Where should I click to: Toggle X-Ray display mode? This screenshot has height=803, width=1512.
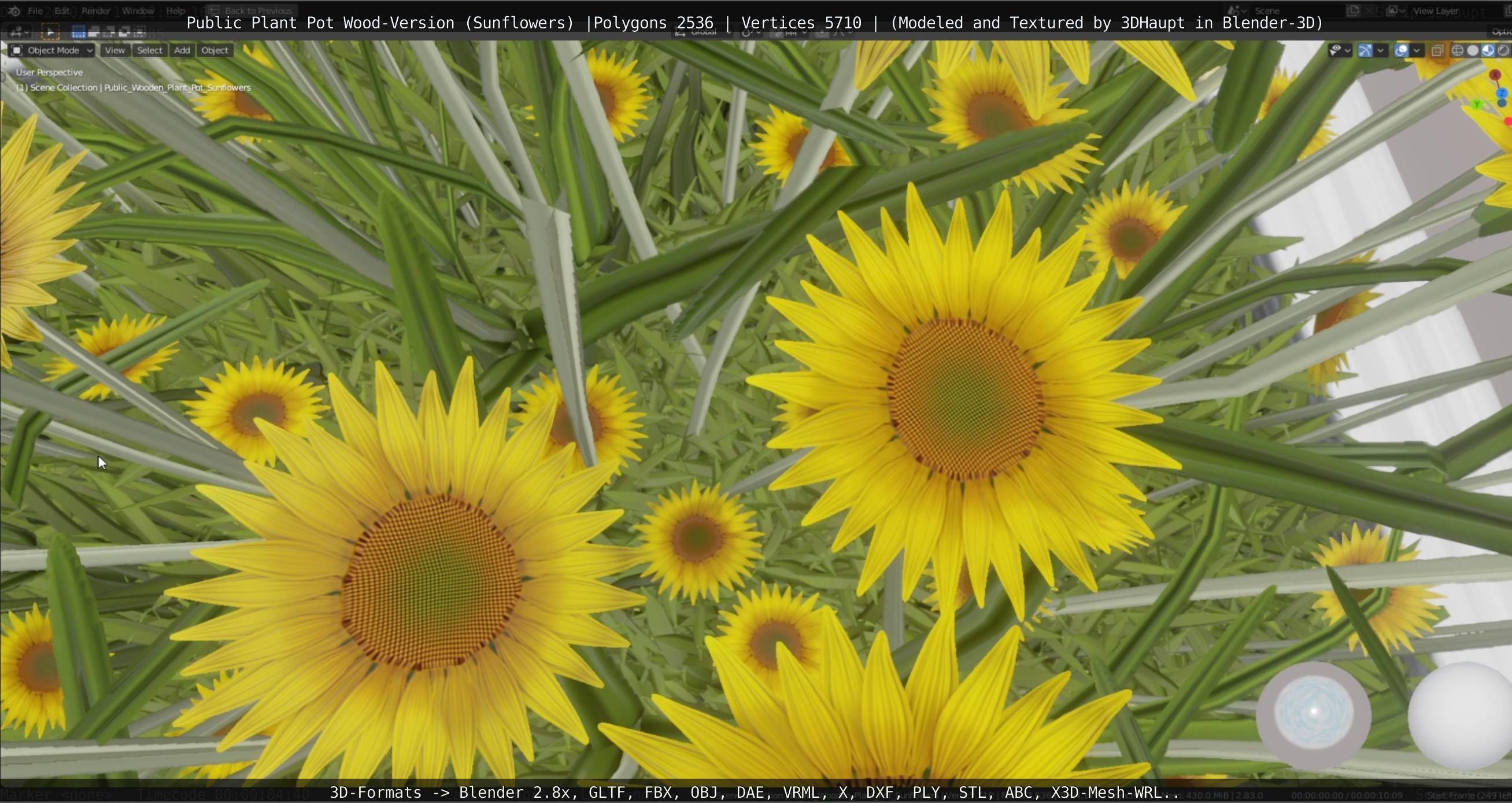(x=1437, y=50)
